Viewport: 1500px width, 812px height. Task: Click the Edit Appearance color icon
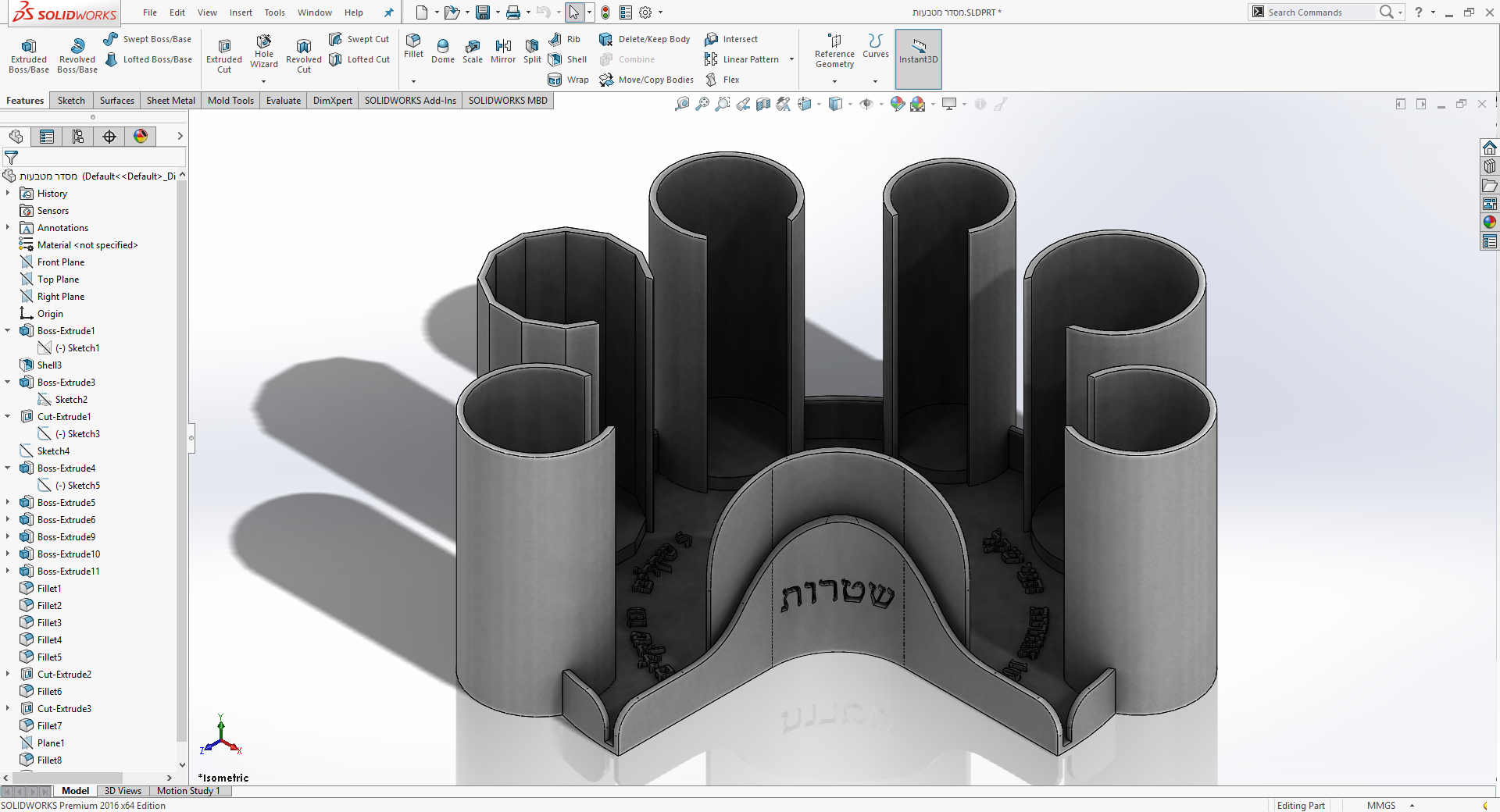pyautogui.click(x=898, y=104)
